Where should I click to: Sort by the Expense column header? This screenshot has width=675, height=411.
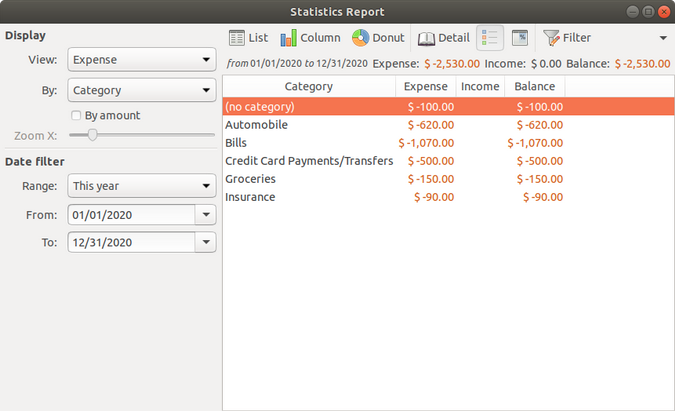(425, 87)
